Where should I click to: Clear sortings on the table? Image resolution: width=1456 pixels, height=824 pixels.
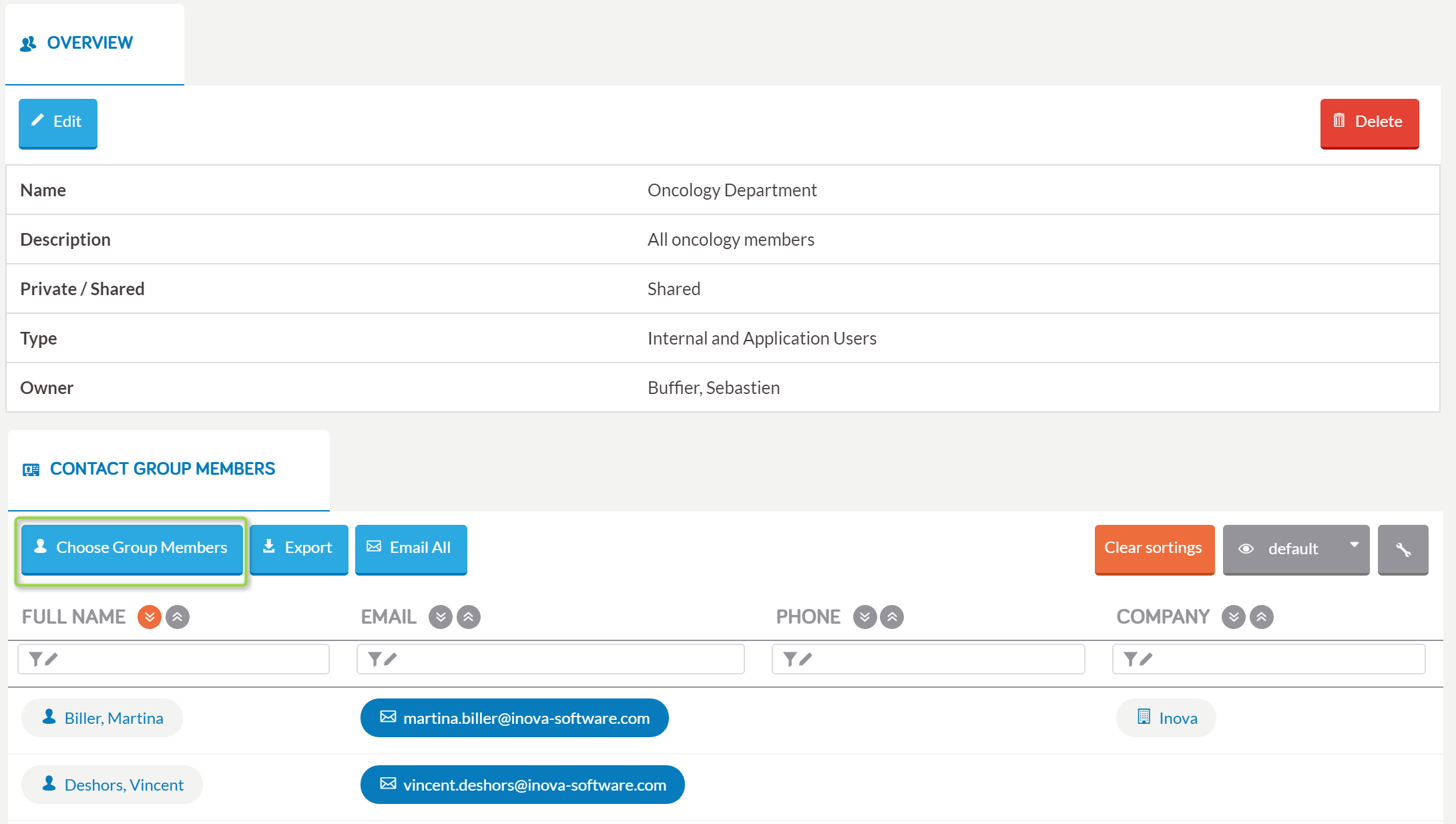[1154, 549]
